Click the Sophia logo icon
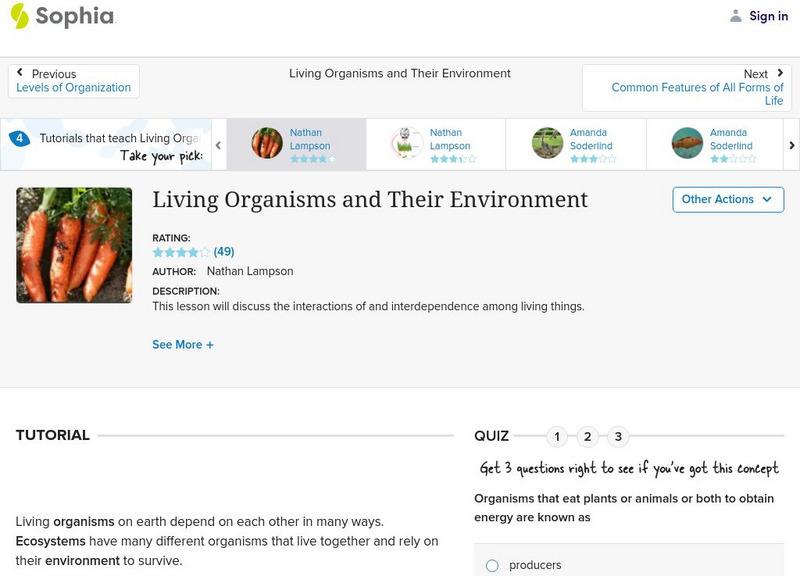The height and width of the screenshot is (576, 800). [19, 16]
